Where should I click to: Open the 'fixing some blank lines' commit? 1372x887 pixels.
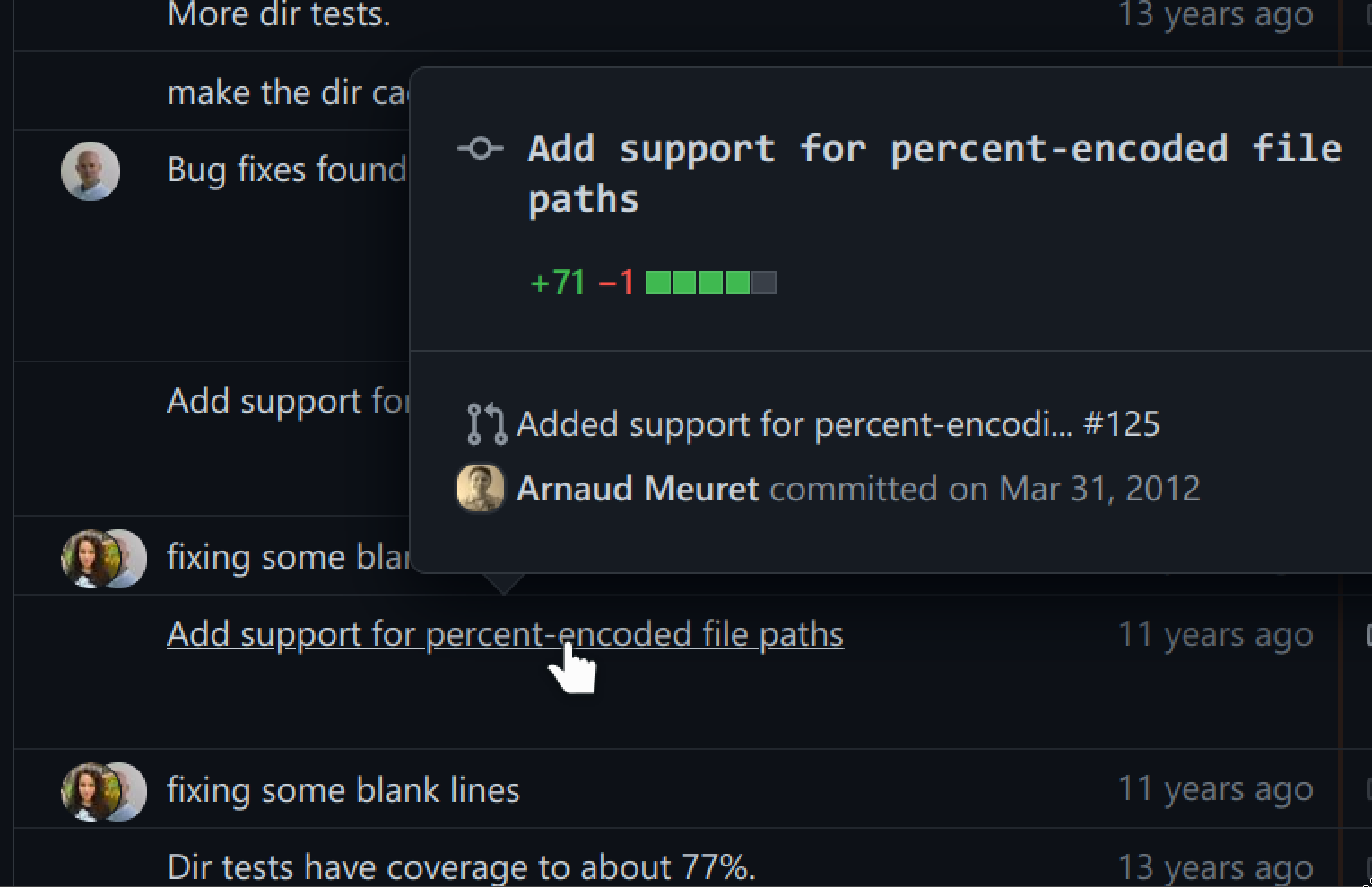click(343, 790)
